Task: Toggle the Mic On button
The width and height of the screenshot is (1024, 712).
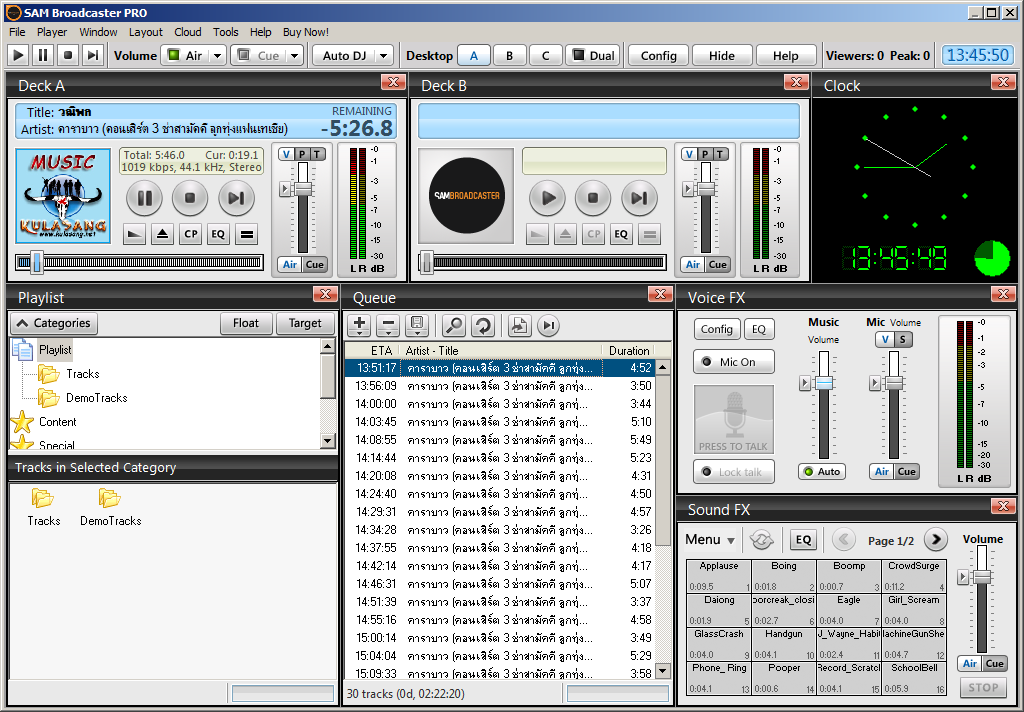Action: [734, 362]
